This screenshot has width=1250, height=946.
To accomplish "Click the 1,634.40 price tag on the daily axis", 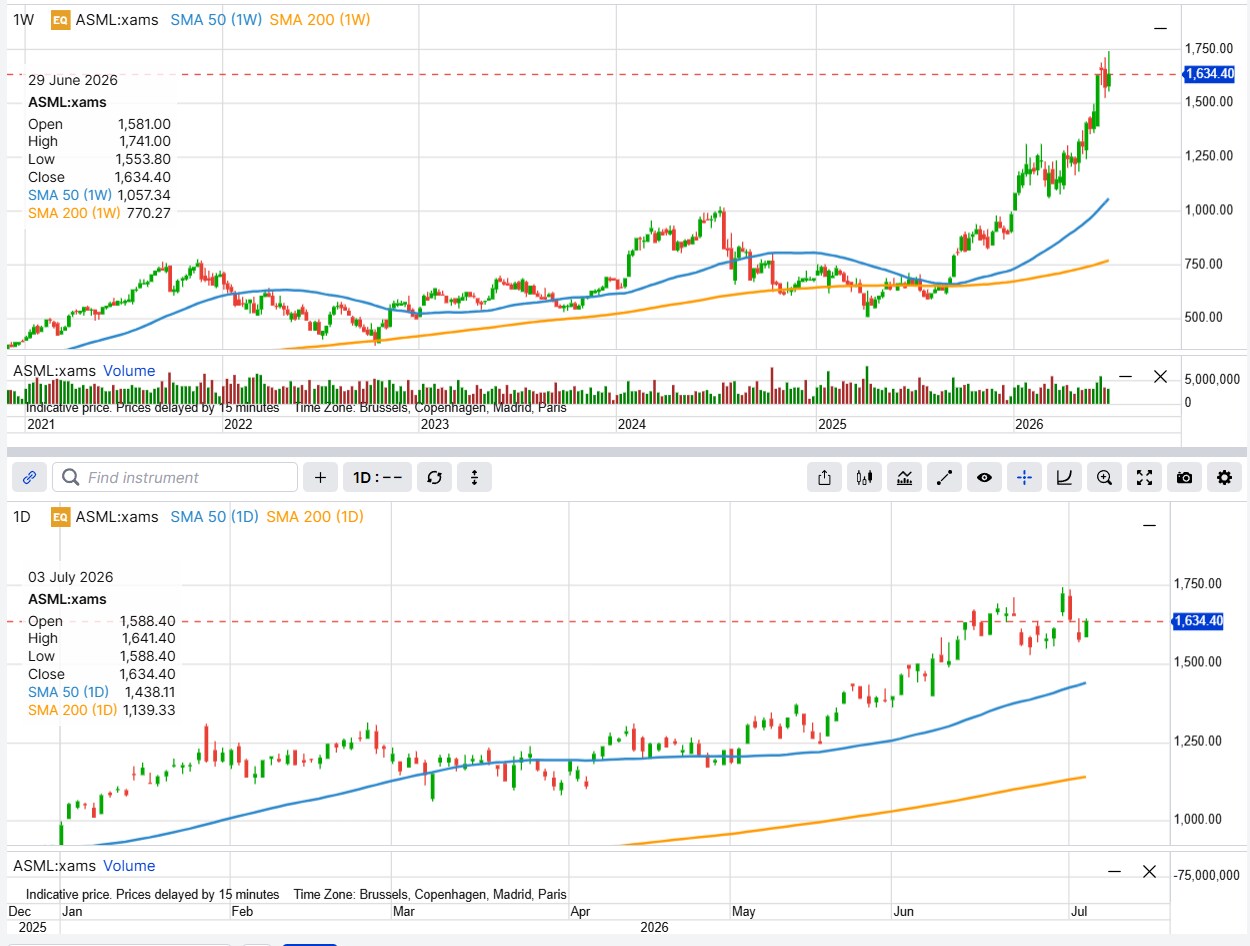I will [1198, 621].
